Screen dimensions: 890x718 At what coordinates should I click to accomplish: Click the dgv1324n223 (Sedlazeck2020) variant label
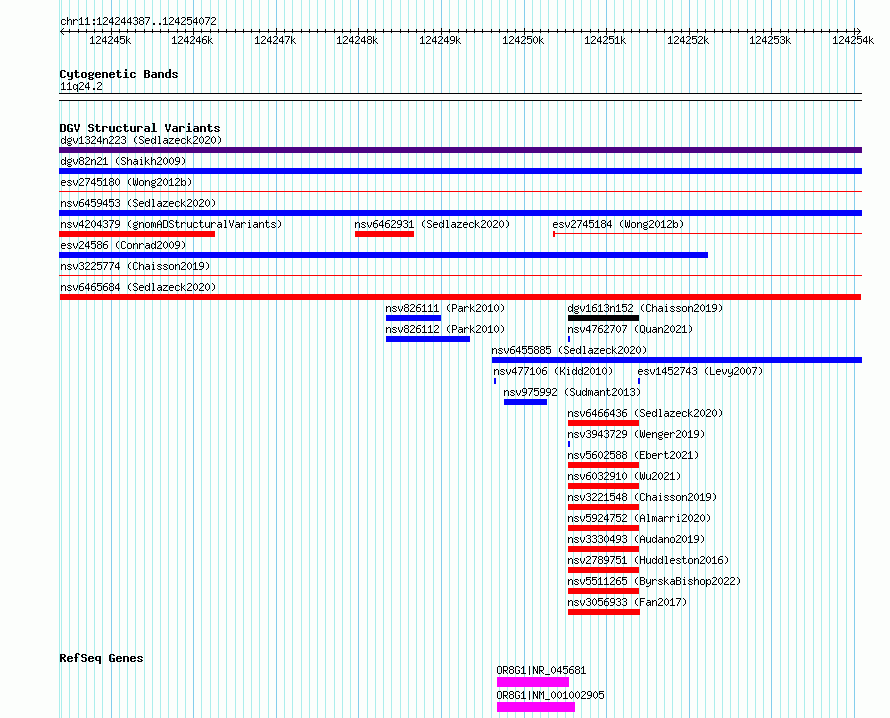coord(141,140)
